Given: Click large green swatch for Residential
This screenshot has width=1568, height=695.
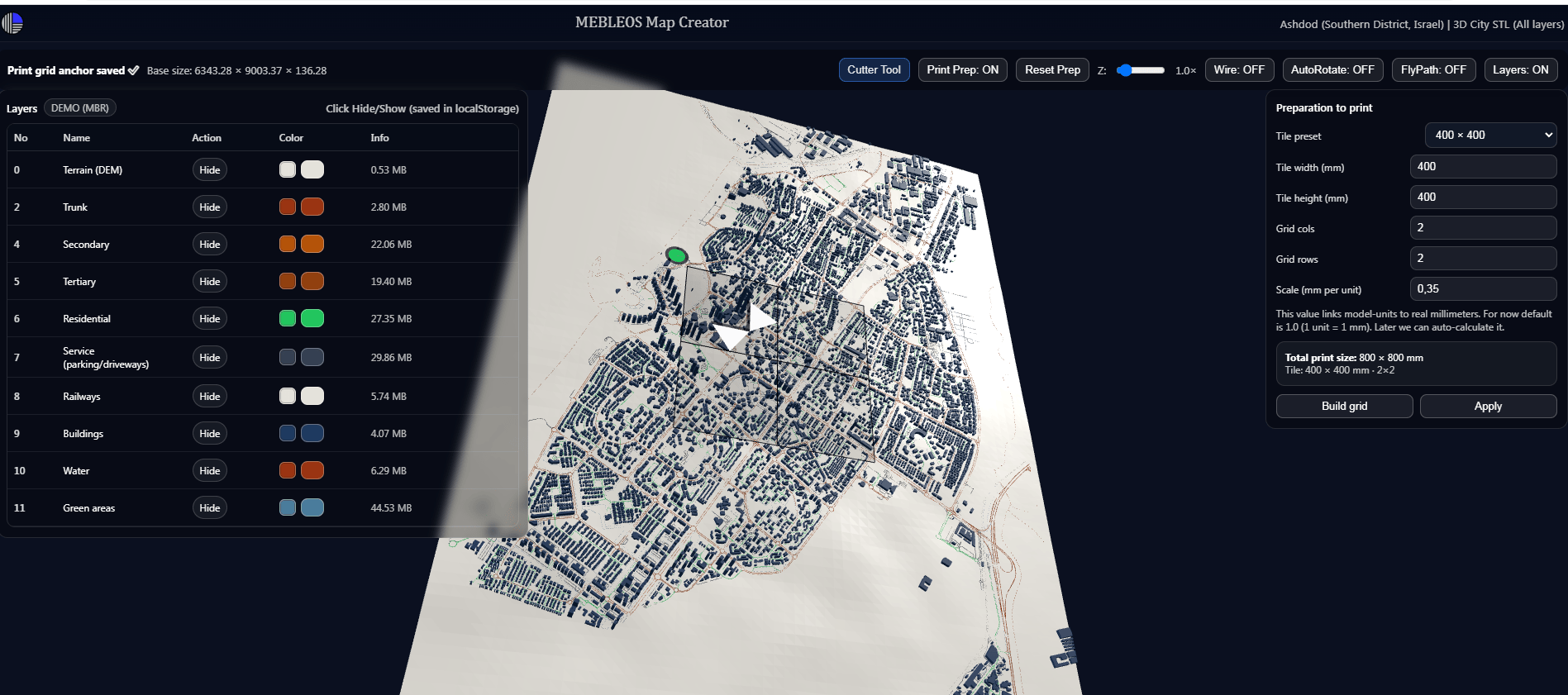Looking at the screenshot, I should tap(312, 318).
